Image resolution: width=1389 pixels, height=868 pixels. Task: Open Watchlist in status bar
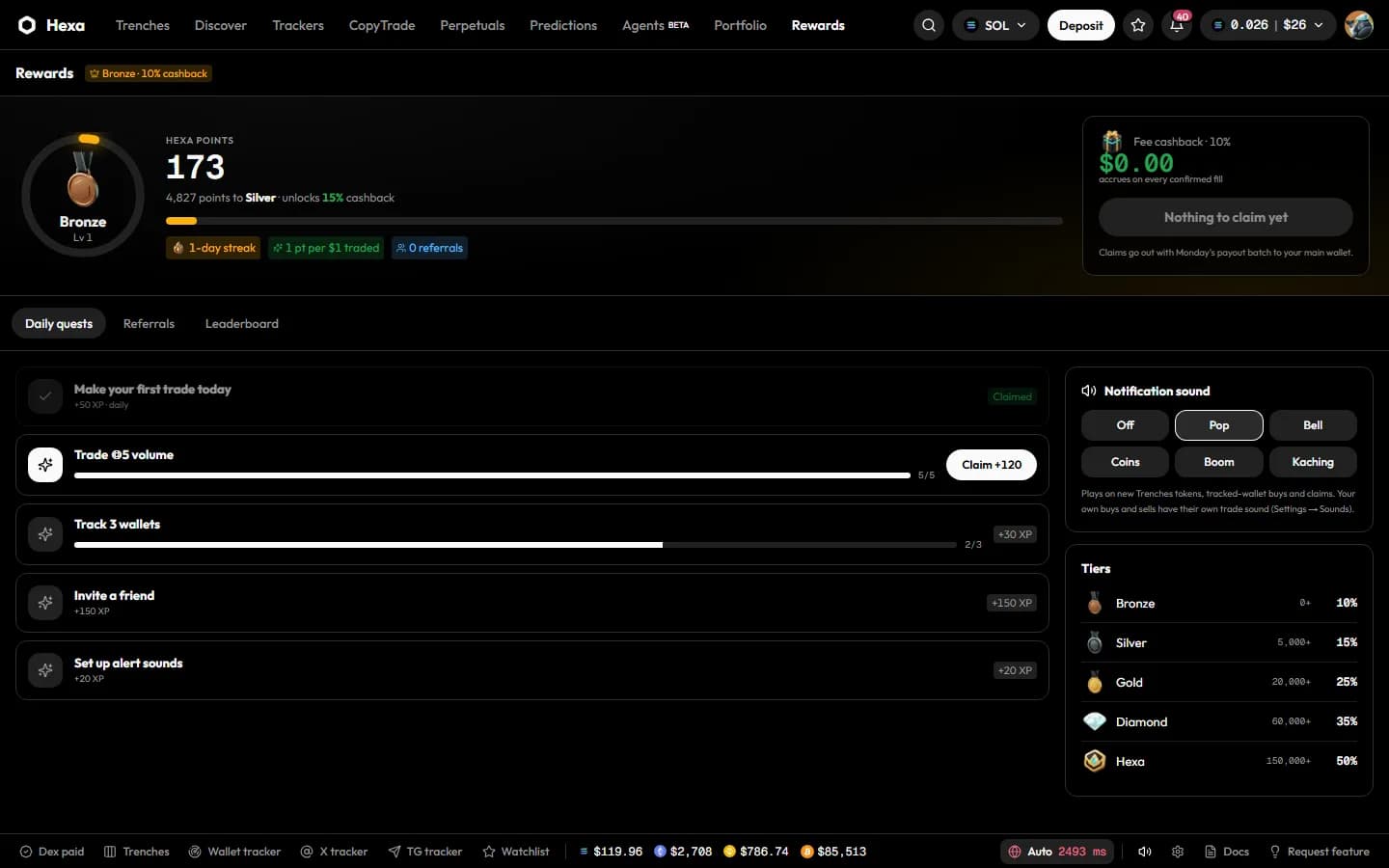(516, 852)
